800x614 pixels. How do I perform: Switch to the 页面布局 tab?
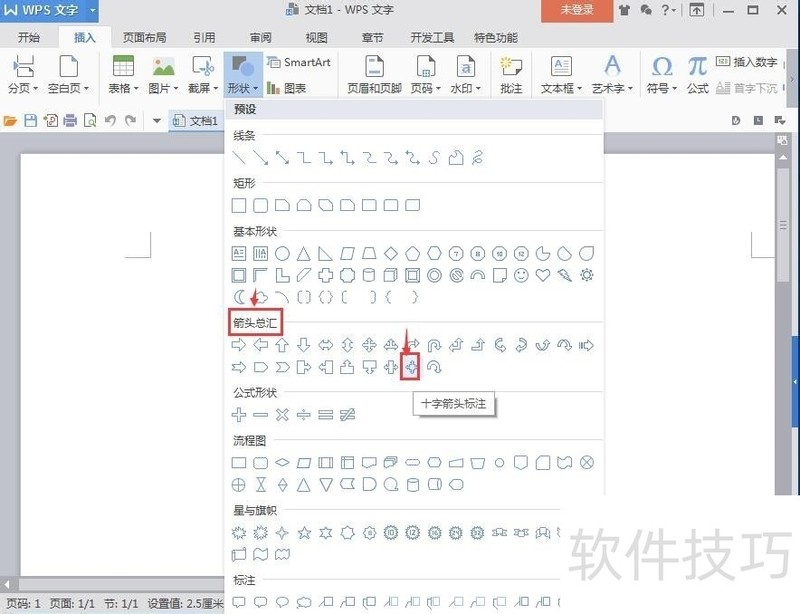coord(144,37)
